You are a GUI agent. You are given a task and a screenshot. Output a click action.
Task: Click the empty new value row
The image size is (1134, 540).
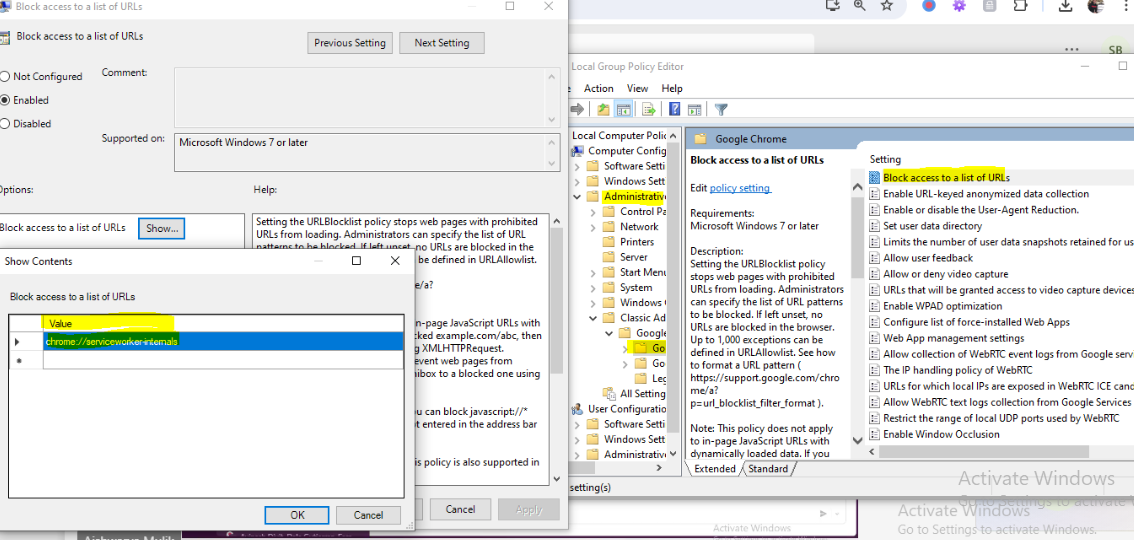(x=223, y=360)
